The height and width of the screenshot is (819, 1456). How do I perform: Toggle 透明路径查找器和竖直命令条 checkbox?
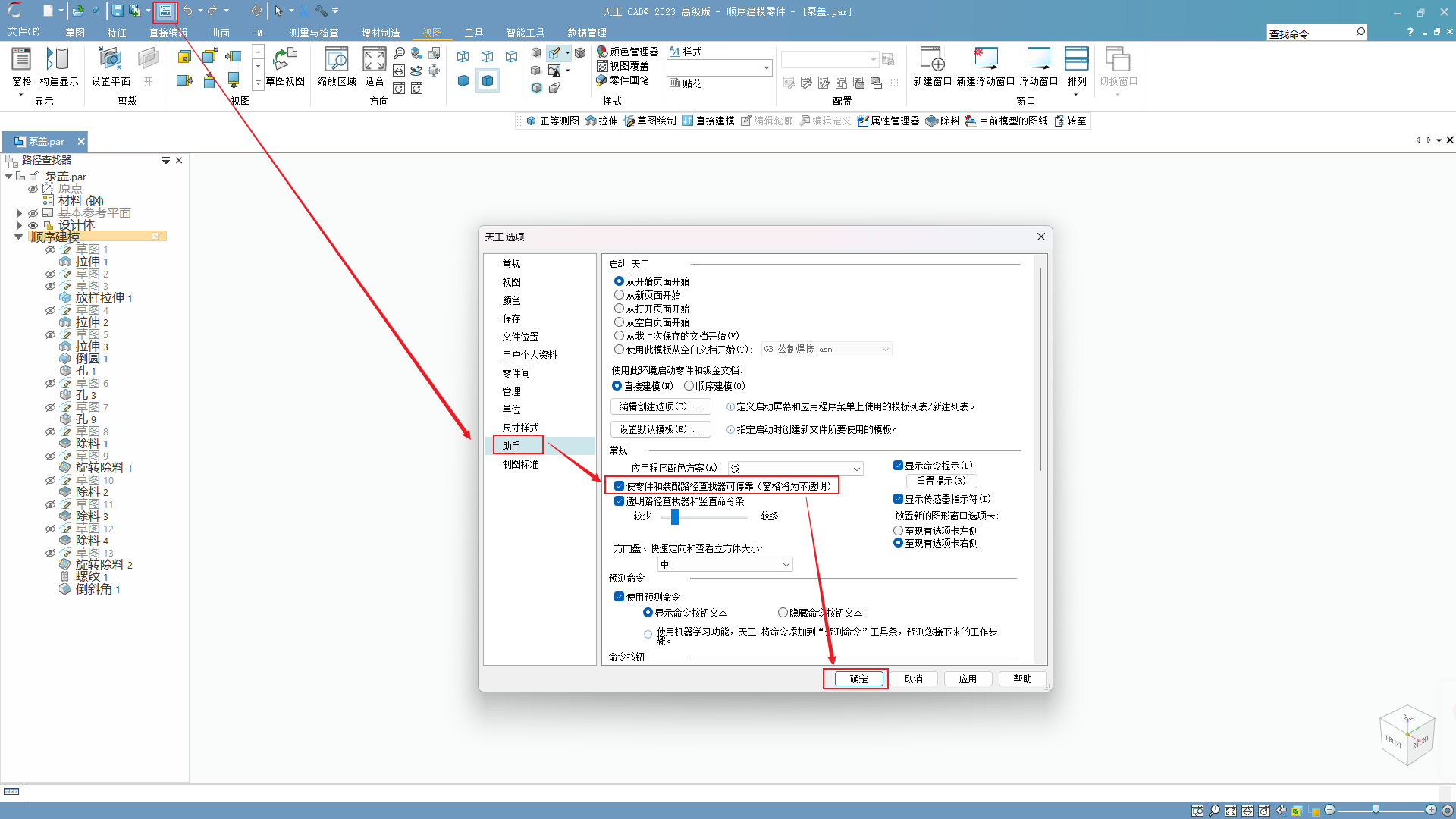(619, 501)
